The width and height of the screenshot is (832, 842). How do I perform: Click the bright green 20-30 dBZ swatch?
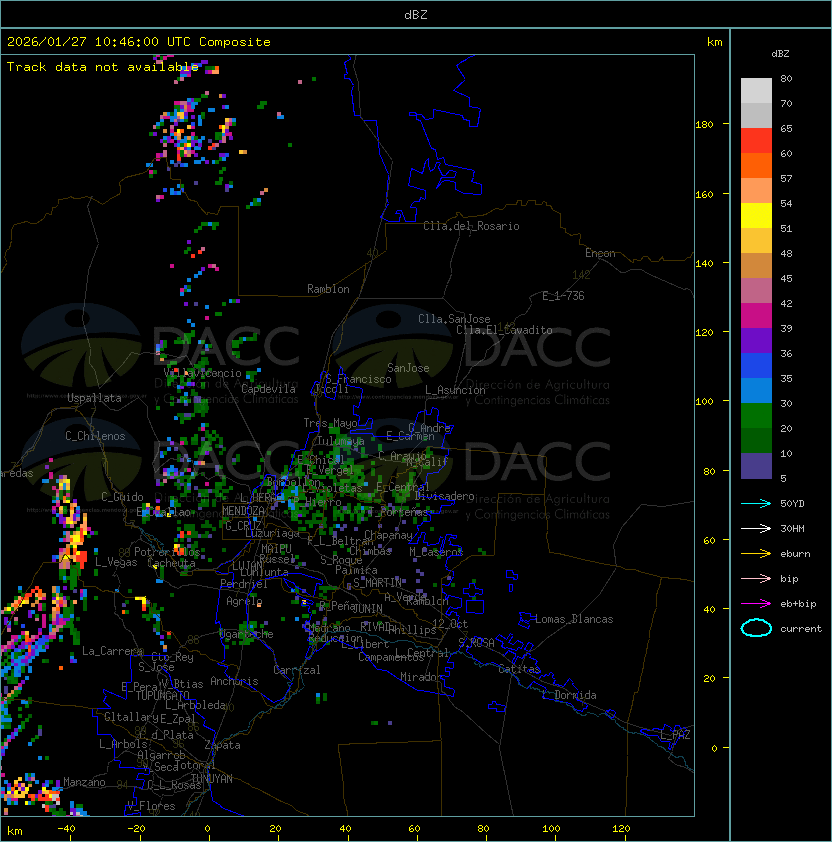(x=756, y=416)
